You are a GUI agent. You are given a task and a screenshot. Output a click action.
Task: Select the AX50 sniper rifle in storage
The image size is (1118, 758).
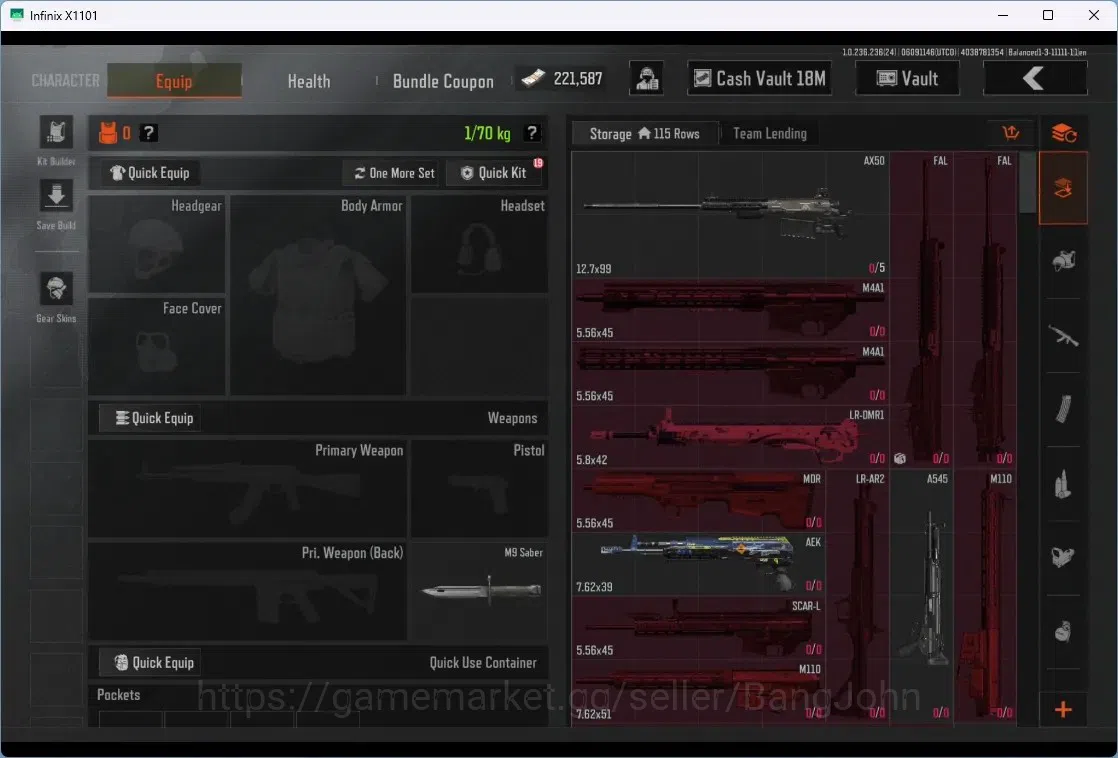(x=730, y=215)
